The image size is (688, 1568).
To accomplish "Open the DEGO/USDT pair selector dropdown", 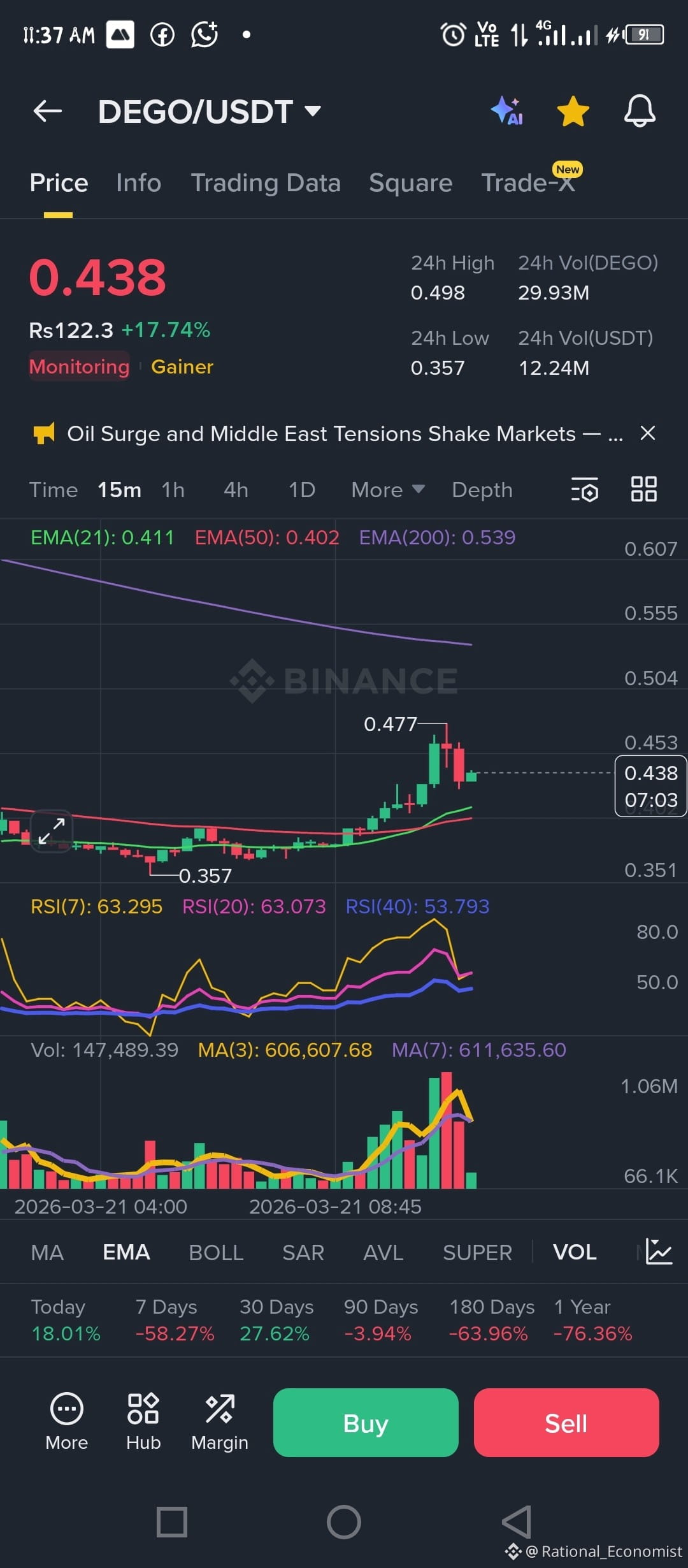I will pyautogui.click(x=209, y=112).
